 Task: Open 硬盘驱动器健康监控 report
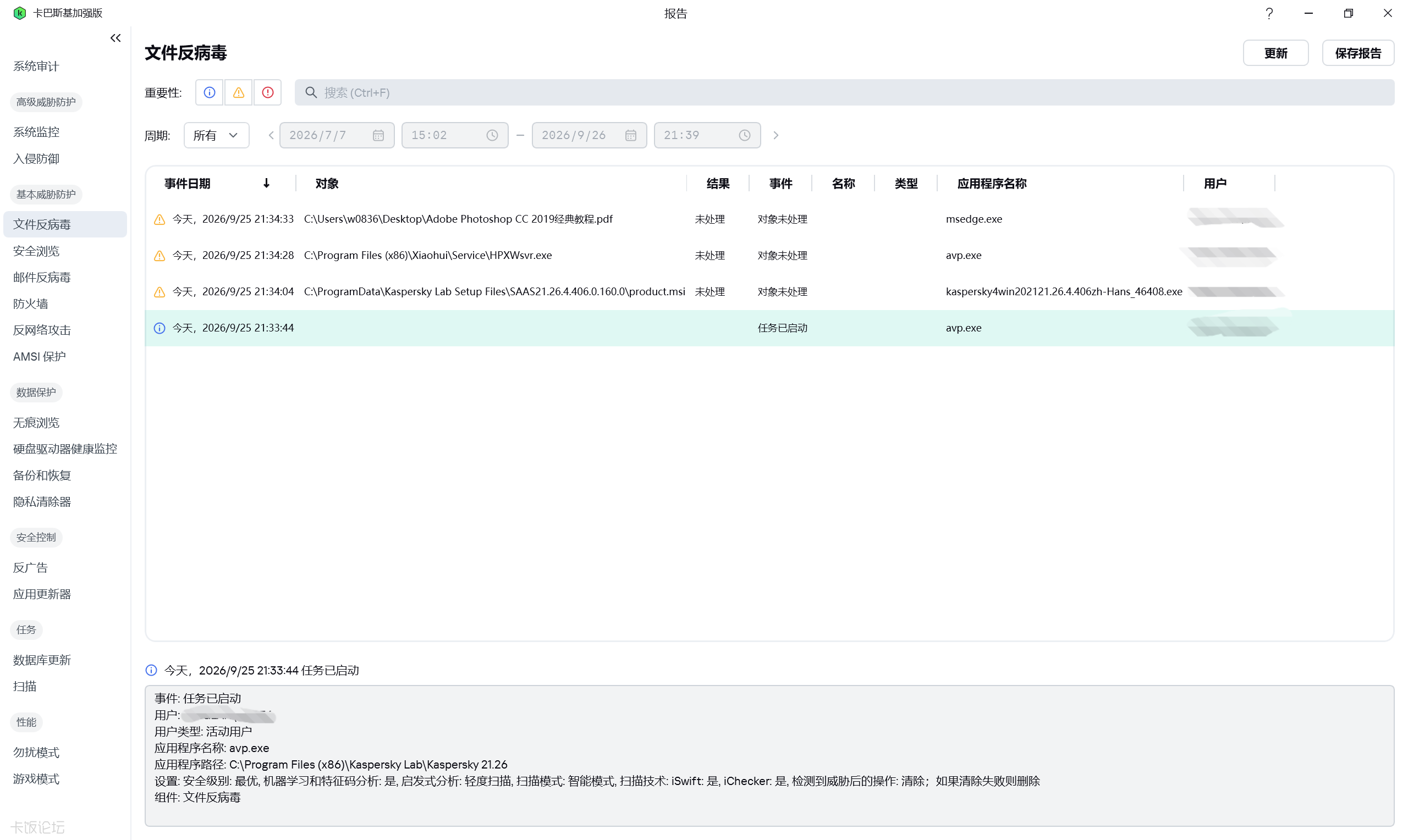click(65, 449)
